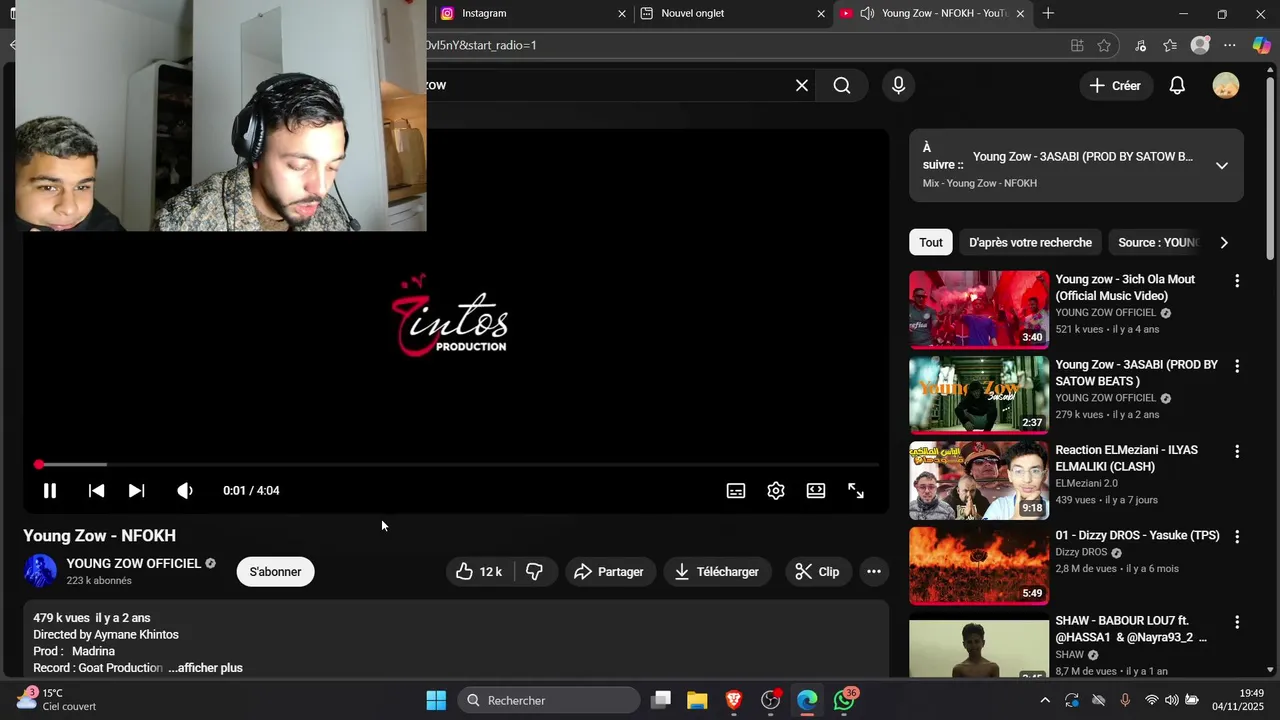Open options for Reaction ELMeziani video
The image size is (1280, 720).
pos(1237,452)
